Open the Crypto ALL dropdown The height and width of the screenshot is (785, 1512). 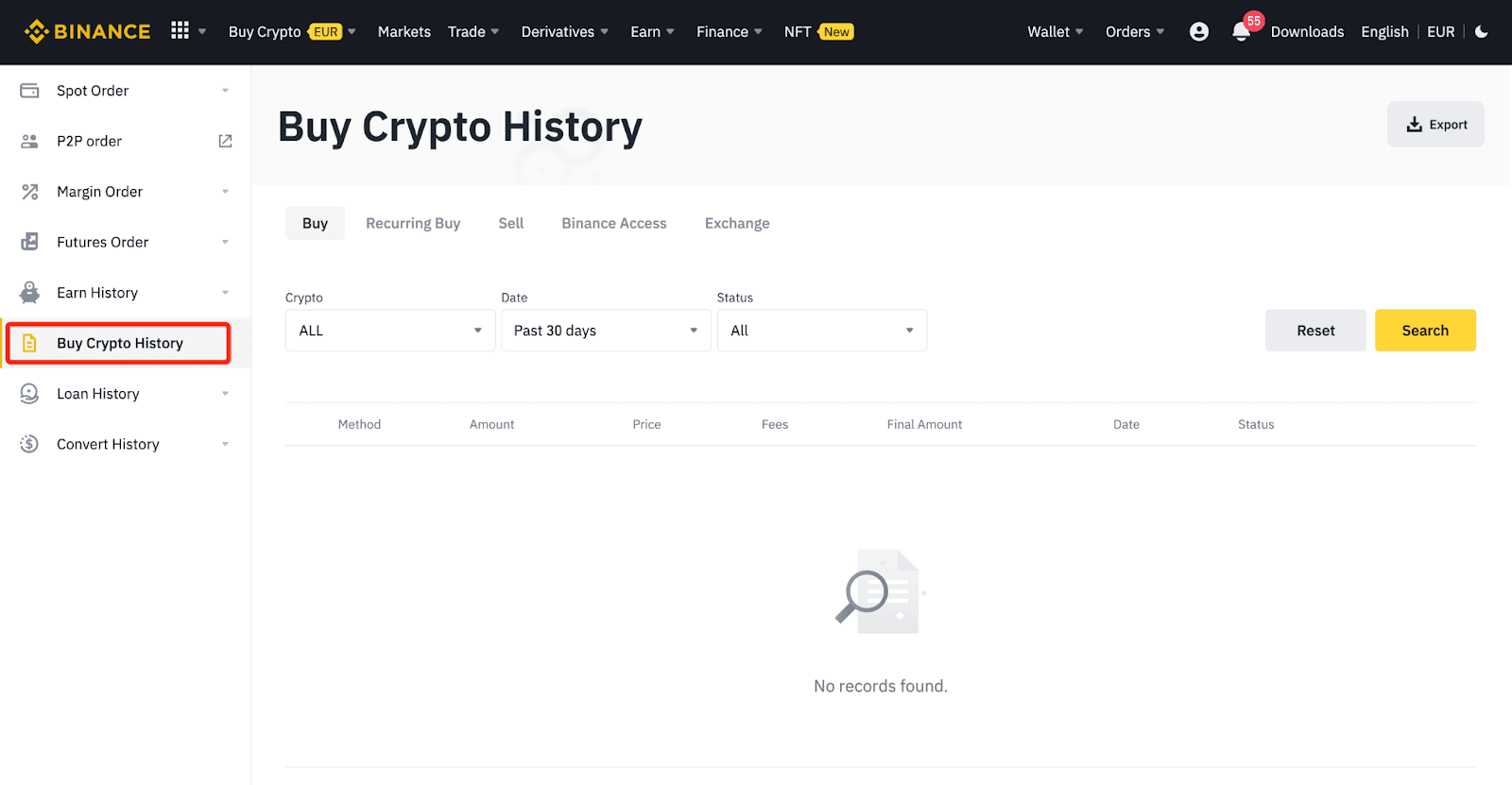click(390, 331)
